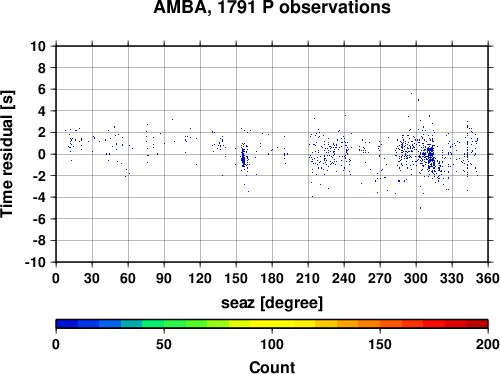
Task: Click the seaz [degree] axis label
Action: point(272,303)
